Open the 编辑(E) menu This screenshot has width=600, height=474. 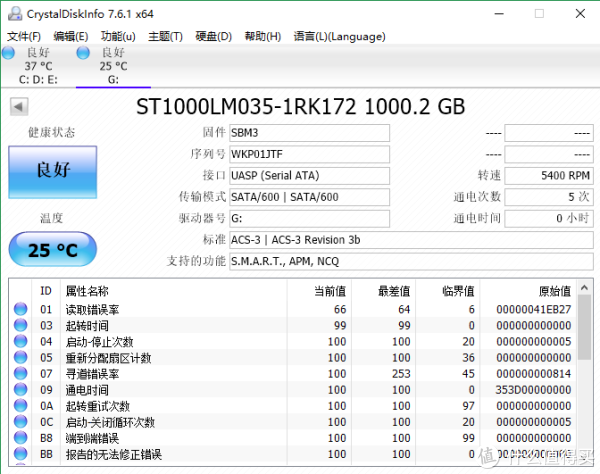(71, 37)
